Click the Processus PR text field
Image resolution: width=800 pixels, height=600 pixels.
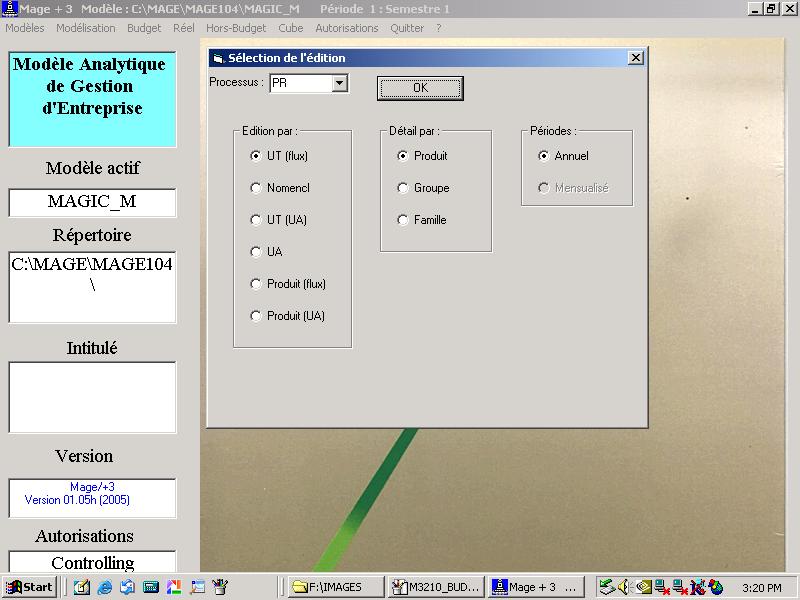[301, 83]
